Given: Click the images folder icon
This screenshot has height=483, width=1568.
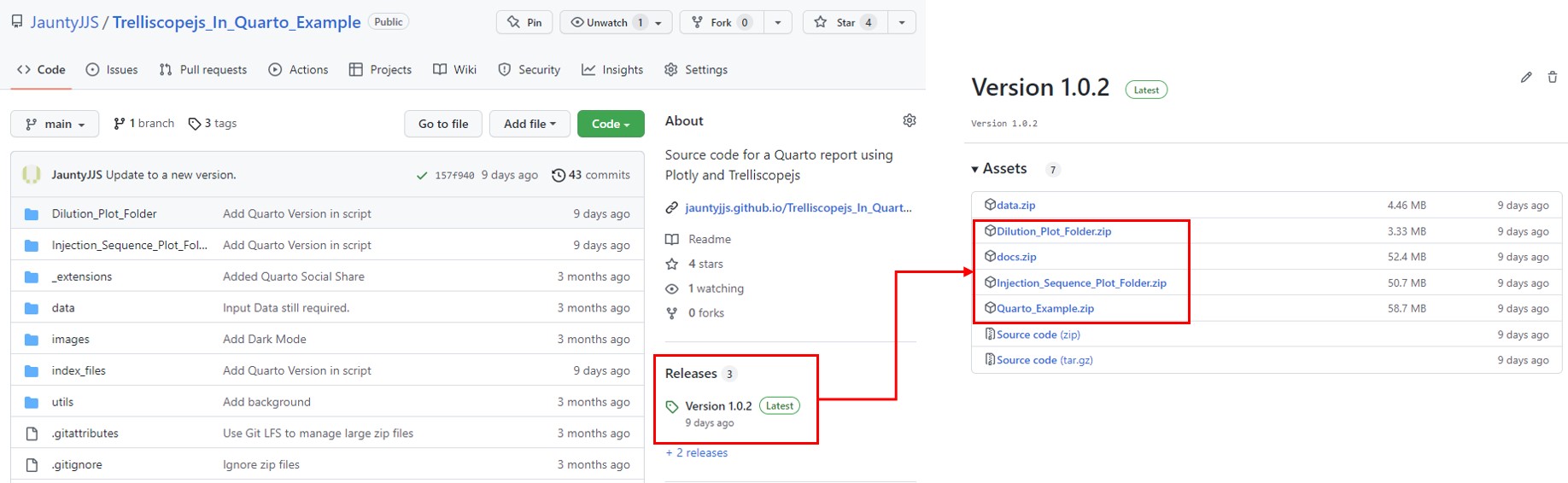Looking at the screenshot, I should pyautogui.click(x=32, y=340).
